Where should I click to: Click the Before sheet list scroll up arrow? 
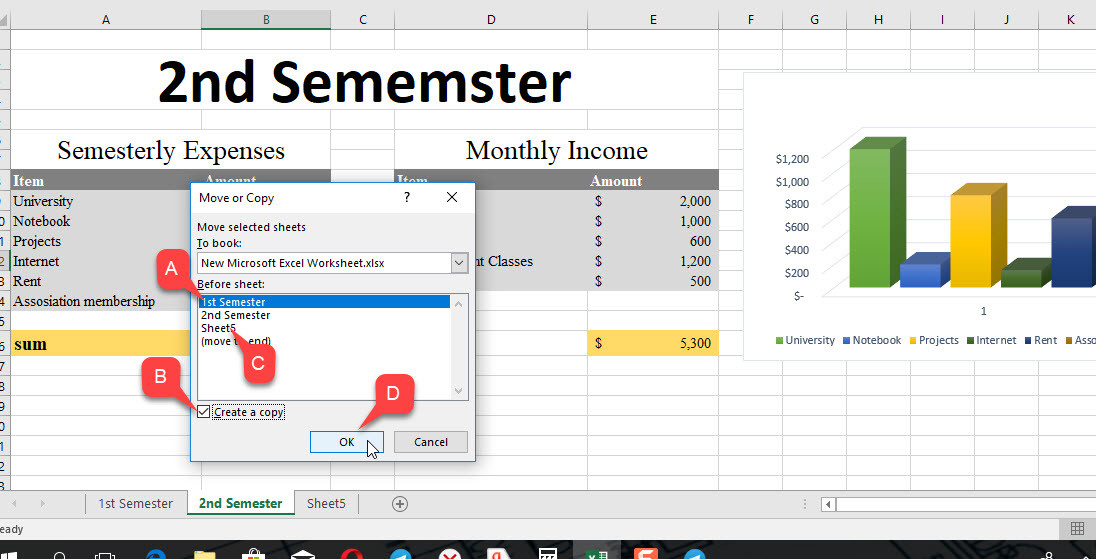tap(459, 303)
